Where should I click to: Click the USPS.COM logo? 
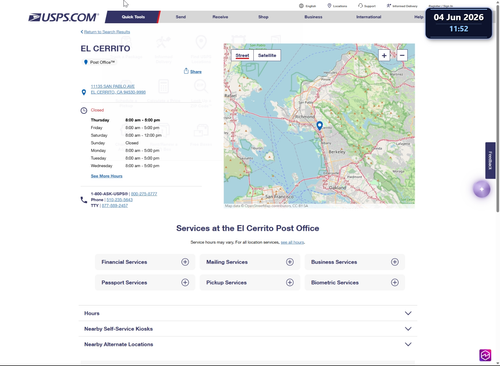63,17
